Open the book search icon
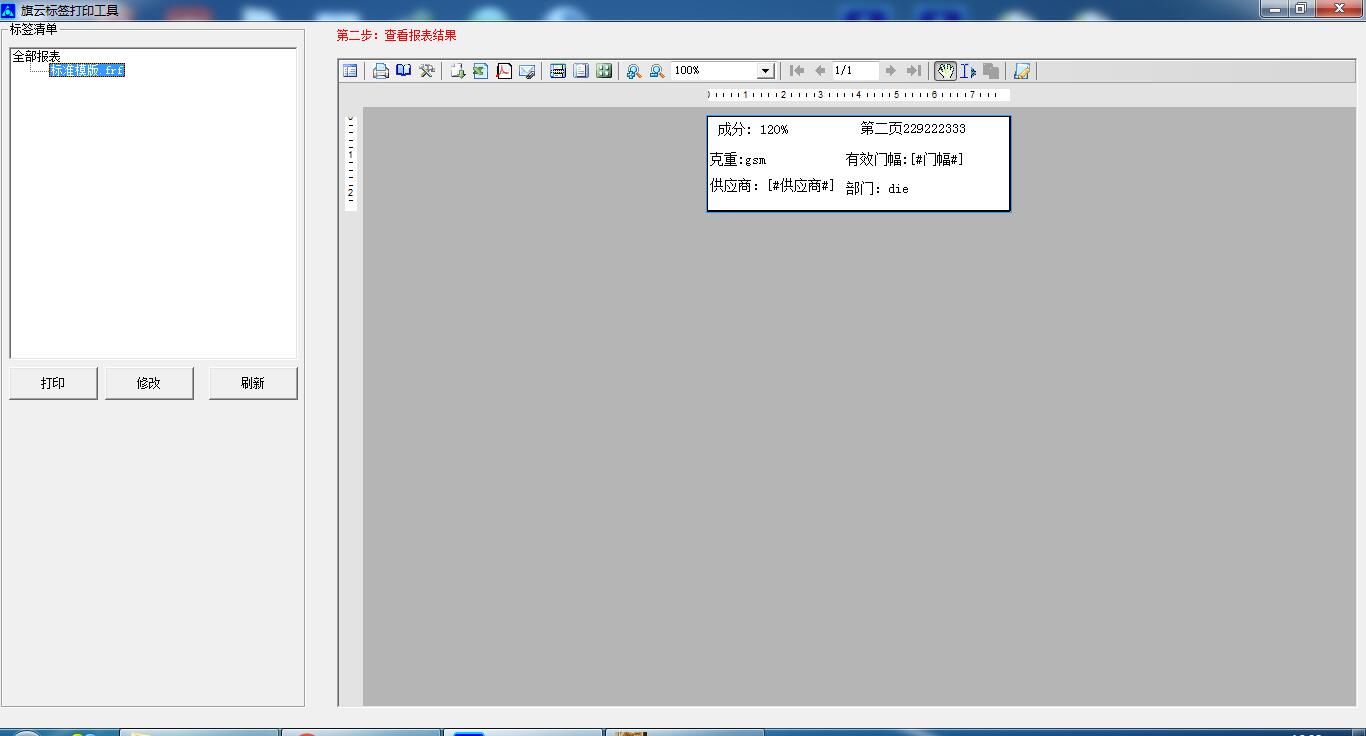The height and width of the screenshot is (736, 1366). [404, 71]
